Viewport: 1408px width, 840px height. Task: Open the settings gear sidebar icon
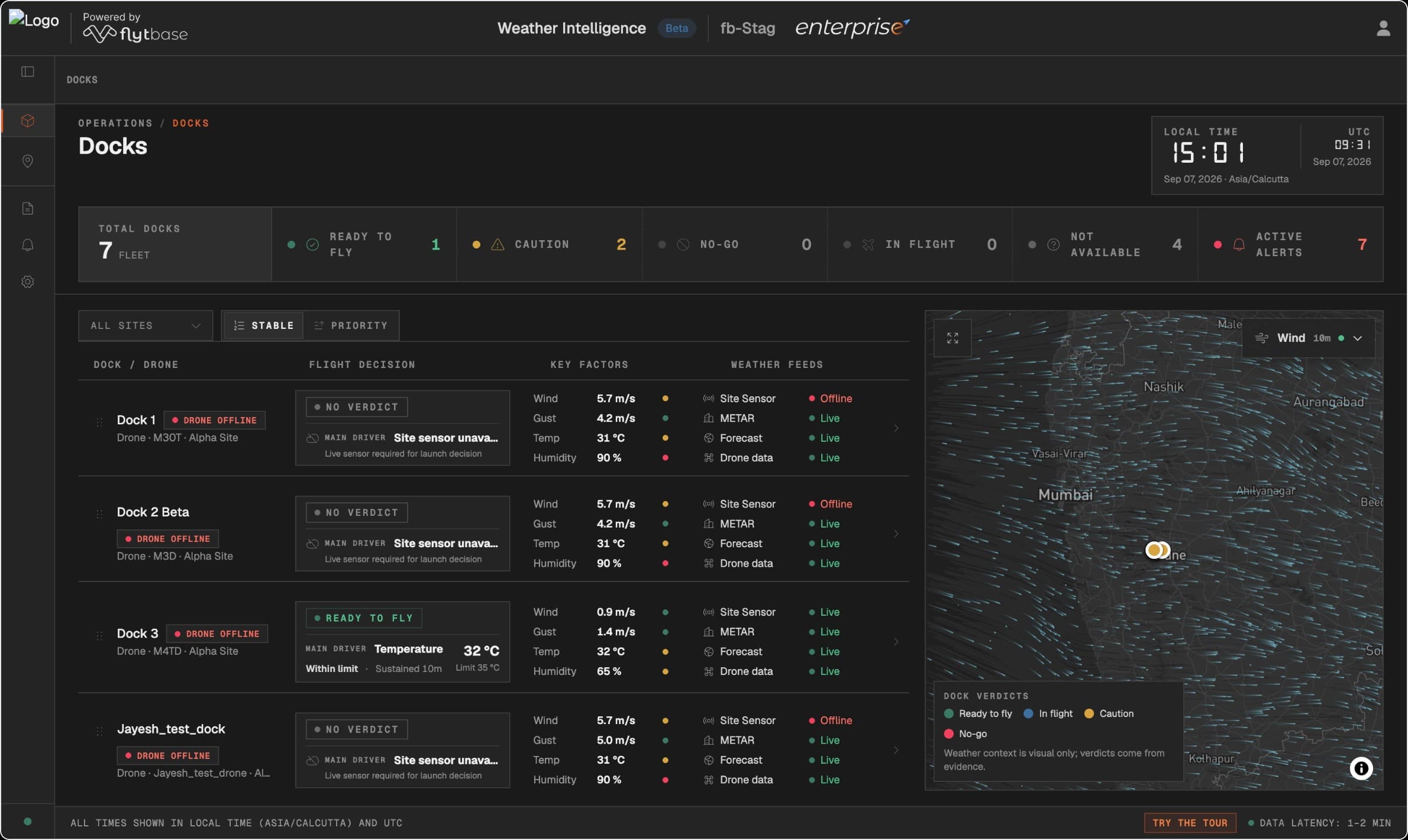(28, 282)
